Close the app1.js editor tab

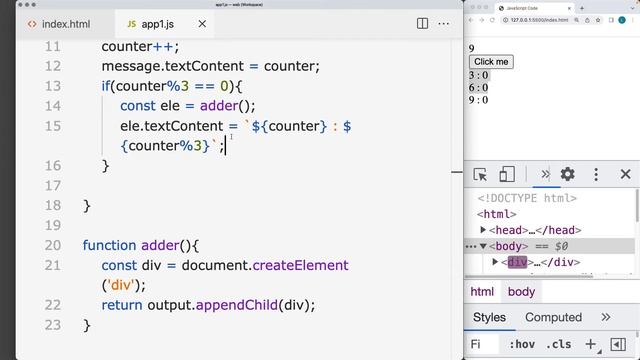pos(202,24)
